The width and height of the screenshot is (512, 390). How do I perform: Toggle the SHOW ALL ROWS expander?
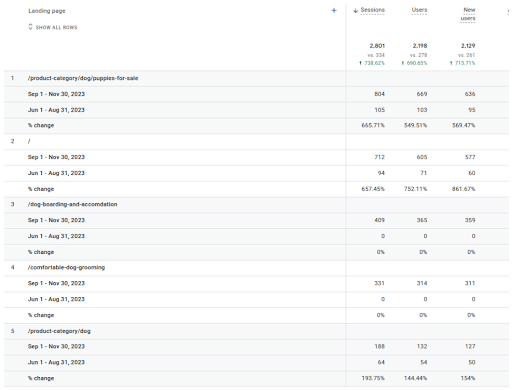pyautogui.click(x=53, y=27)
